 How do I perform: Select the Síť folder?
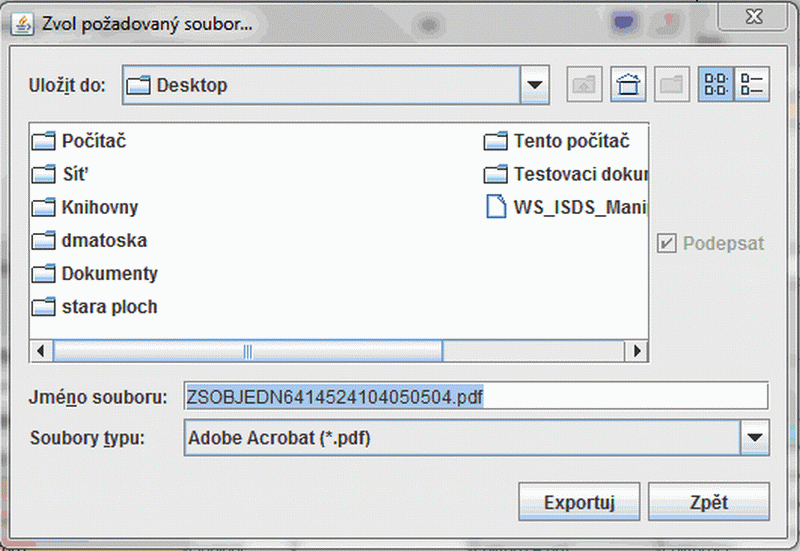60,174
